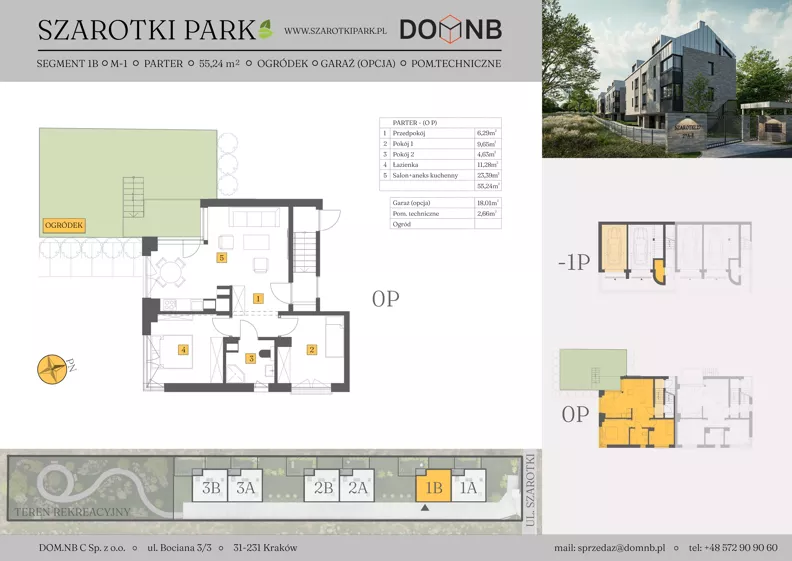Select segment 2B on the site plan
792x561 pixels.
click(x=322, y=486)
